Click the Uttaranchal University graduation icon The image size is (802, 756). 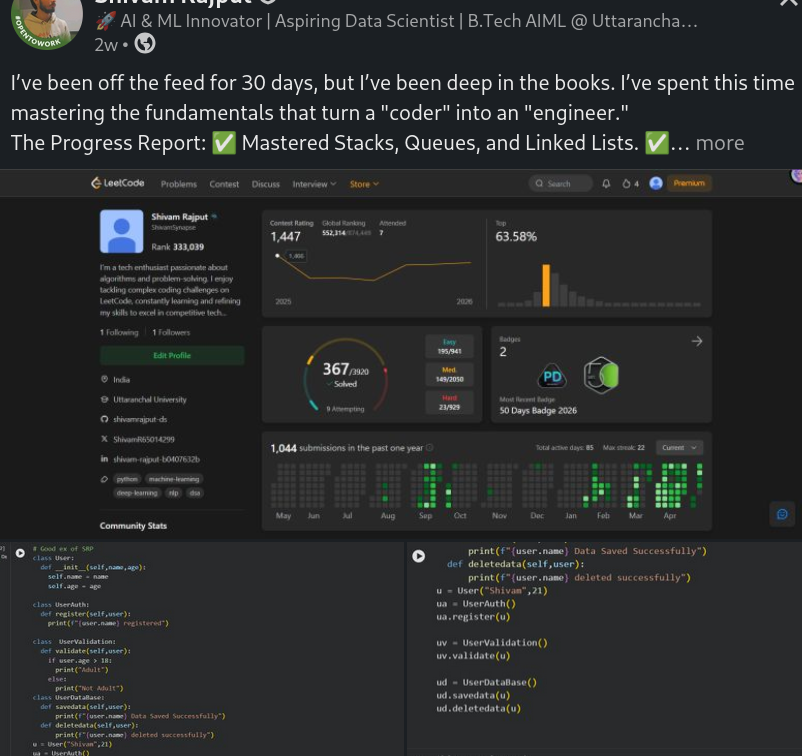pos(104,399)
